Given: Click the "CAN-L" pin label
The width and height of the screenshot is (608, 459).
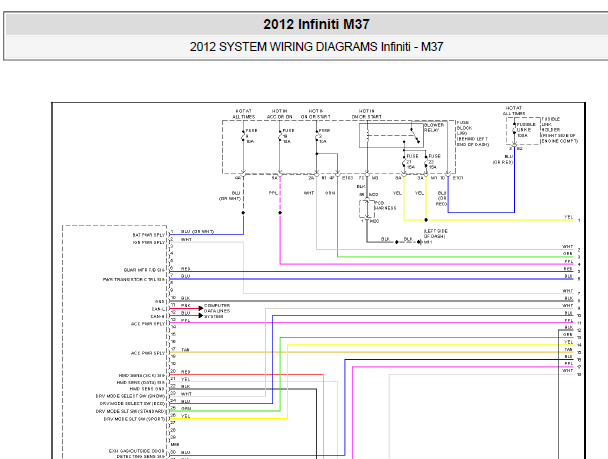Looking at the screenshot, I should [x=158, y=309].
